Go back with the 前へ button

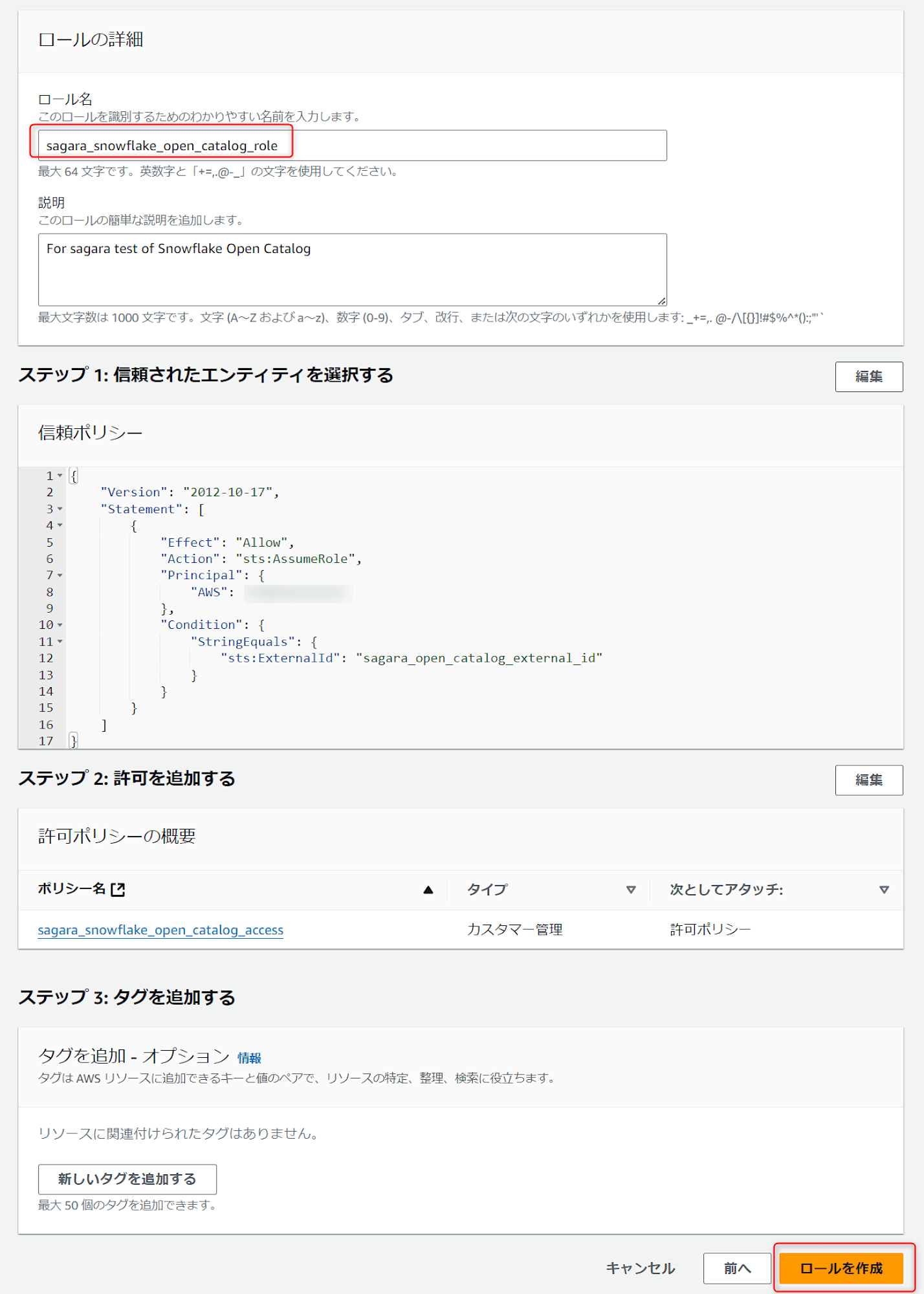737,1268
